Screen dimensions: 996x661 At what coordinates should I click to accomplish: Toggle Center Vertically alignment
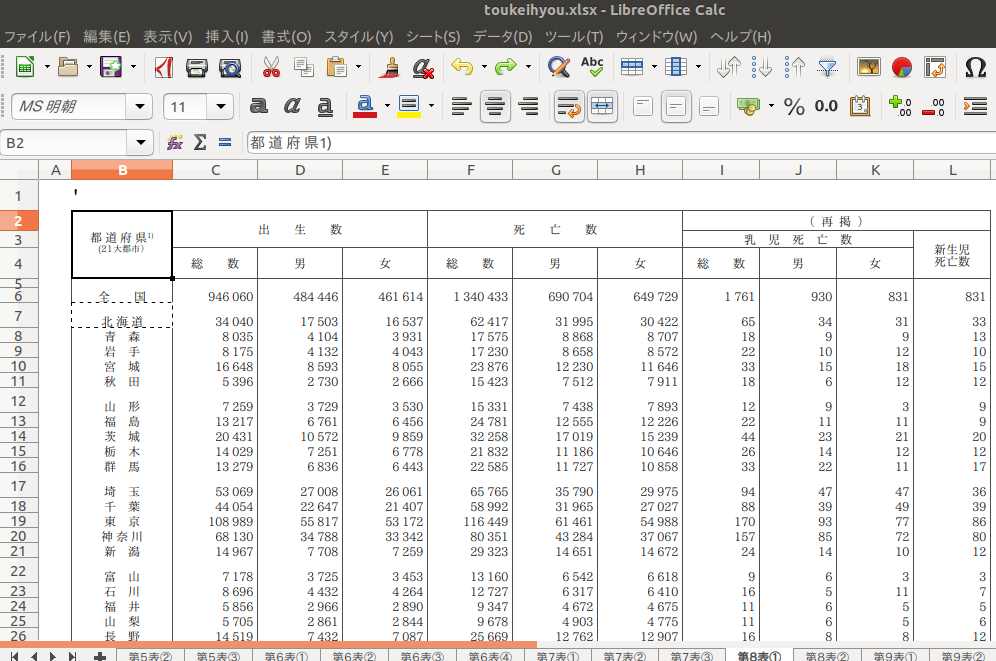(676, 106)
